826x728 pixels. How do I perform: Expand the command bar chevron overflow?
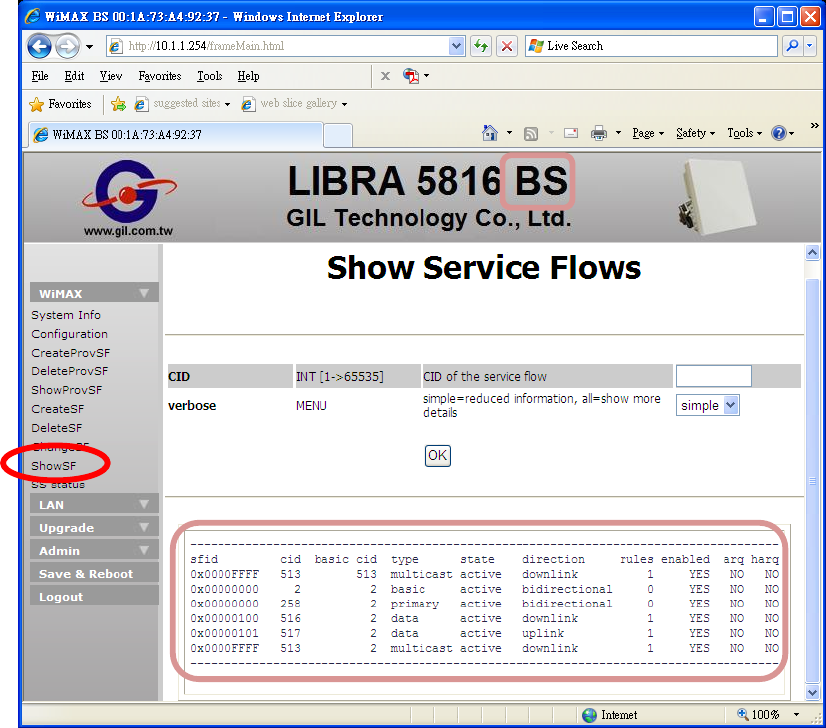(814, 125)
